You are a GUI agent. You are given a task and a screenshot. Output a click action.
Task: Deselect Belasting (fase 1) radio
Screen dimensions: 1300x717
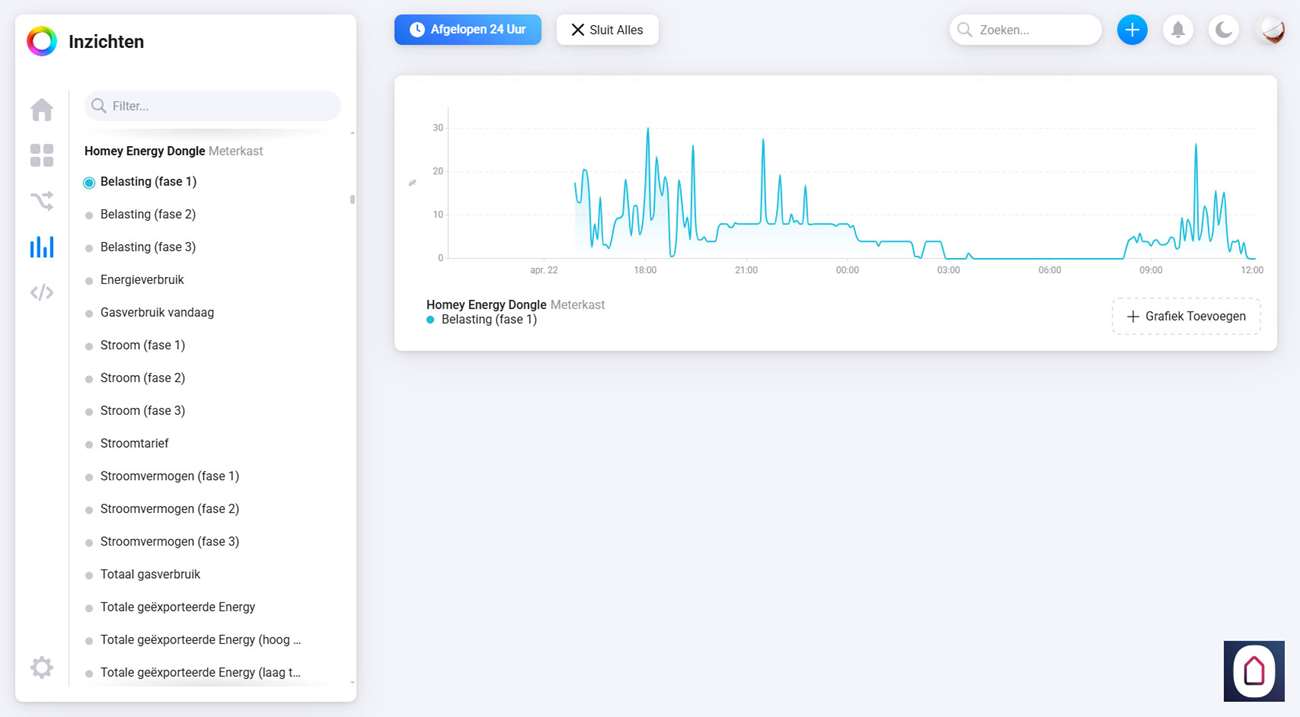point(89,183)
